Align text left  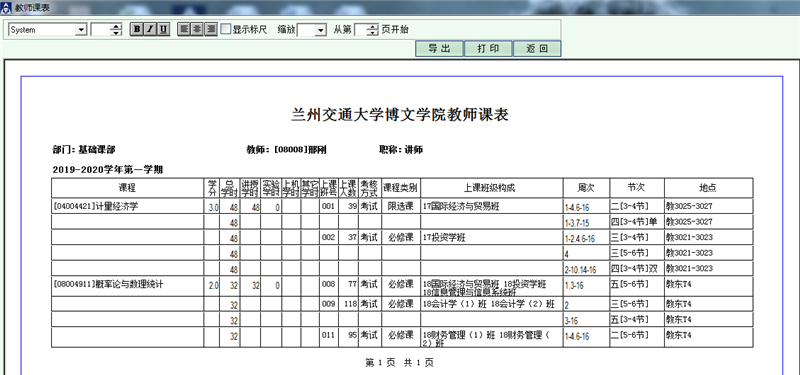(x=184, y=30)
